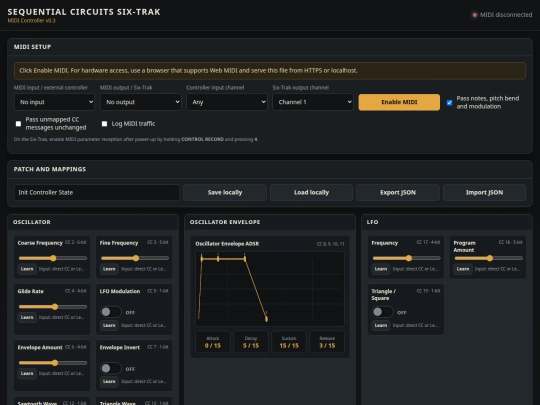Adjust the LFO Program Amount slider
The height and width of the screenshot is (405, 540).
(x=489, y=258)
